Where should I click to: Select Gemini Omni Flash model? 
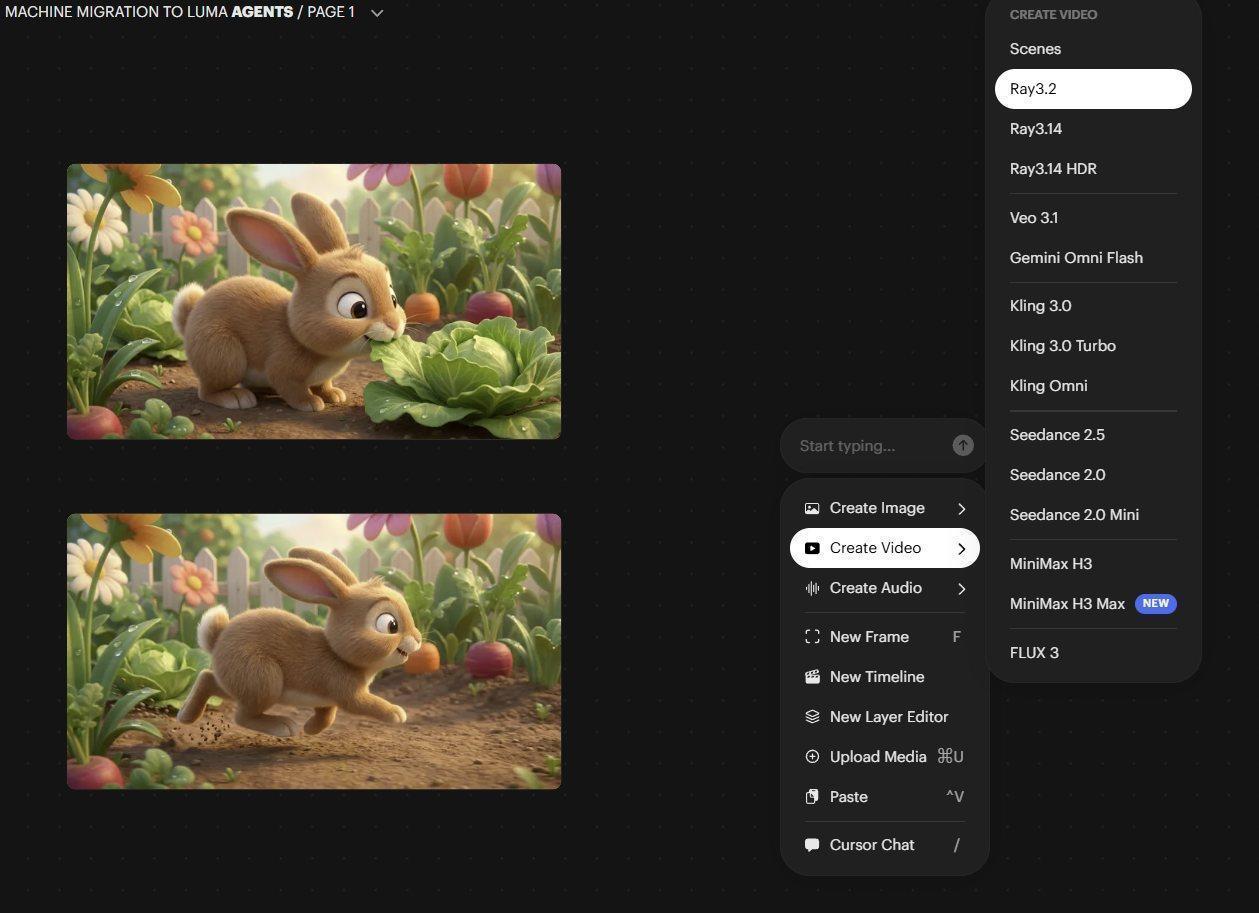(x=1093, y=258)
